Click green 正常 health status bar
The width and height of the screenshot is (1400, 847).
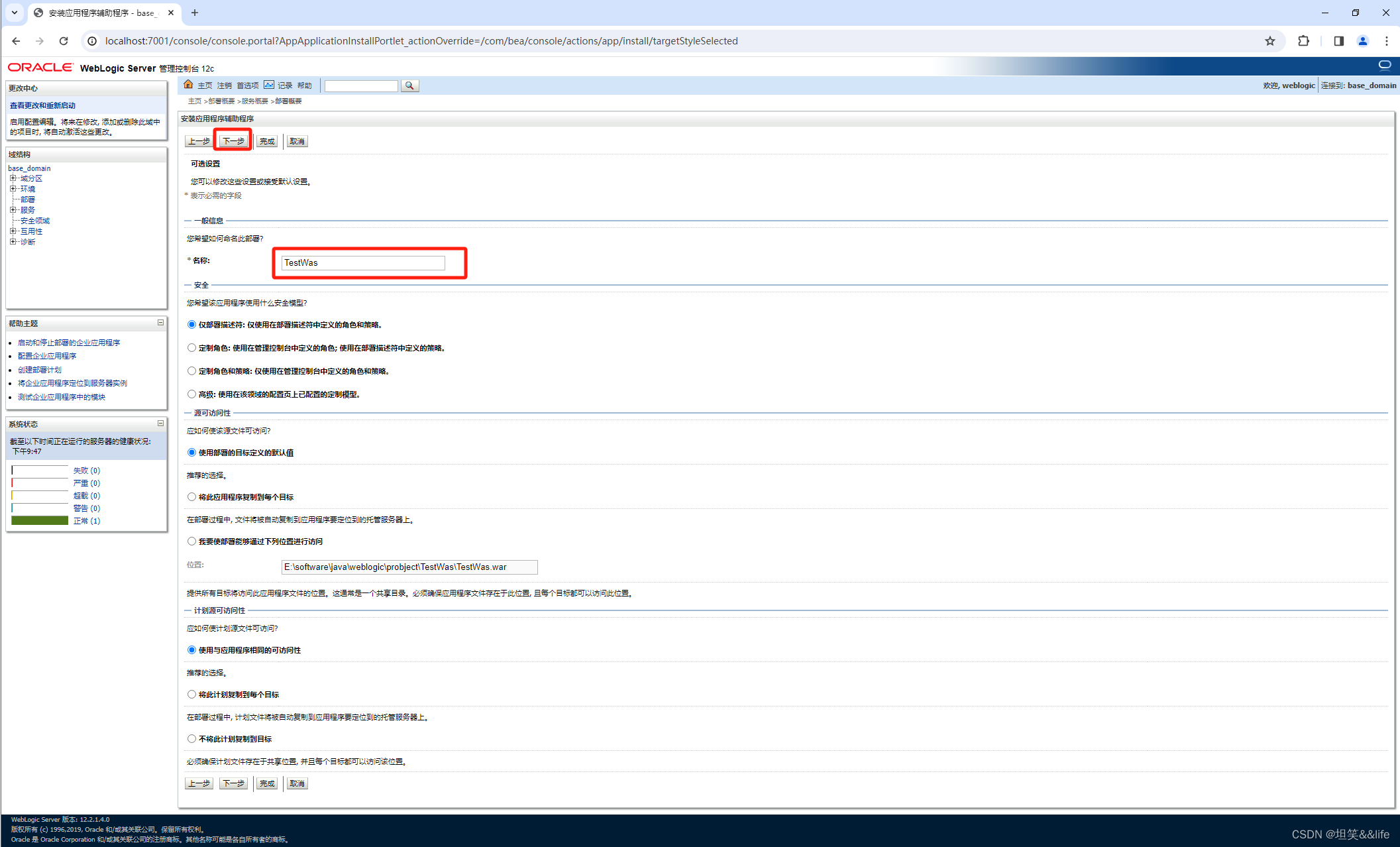tap(40, 521)
